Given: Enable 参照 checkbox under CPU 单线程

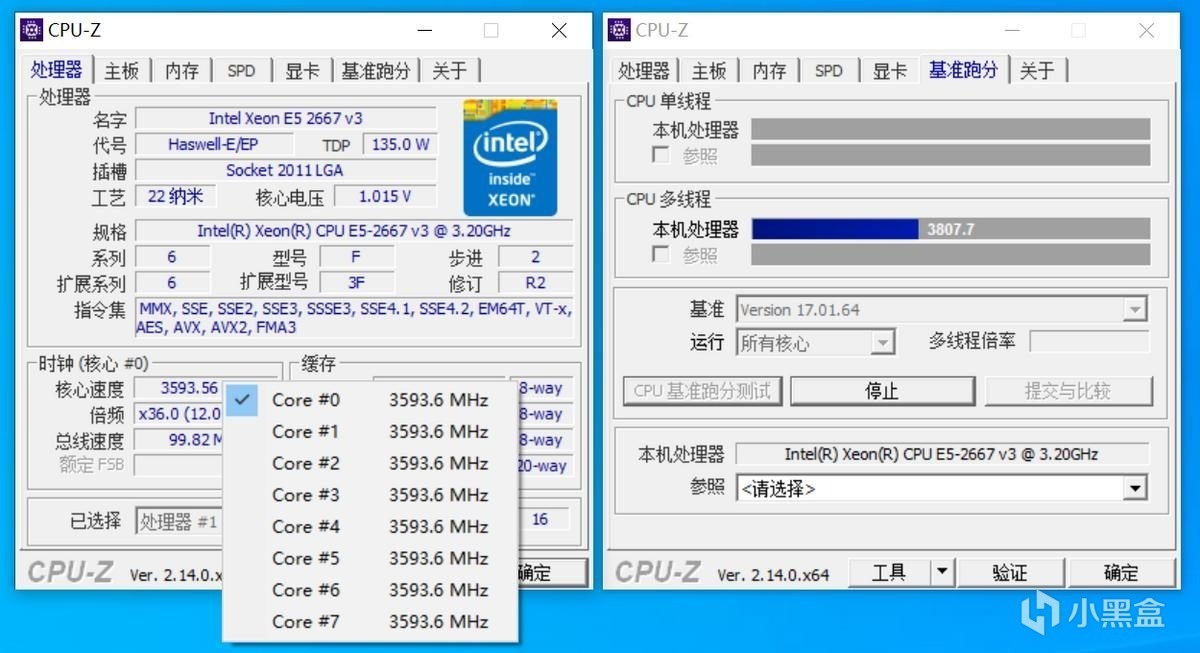Looking at the screenshot, I should pyautogui.click(x=661, y=155).
